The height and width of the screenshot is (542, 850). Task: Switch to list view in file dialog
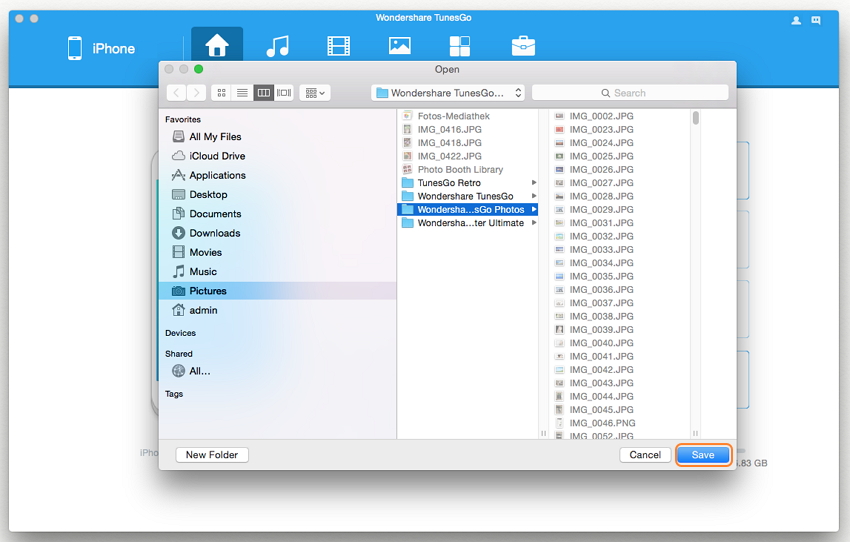point(242,93)
